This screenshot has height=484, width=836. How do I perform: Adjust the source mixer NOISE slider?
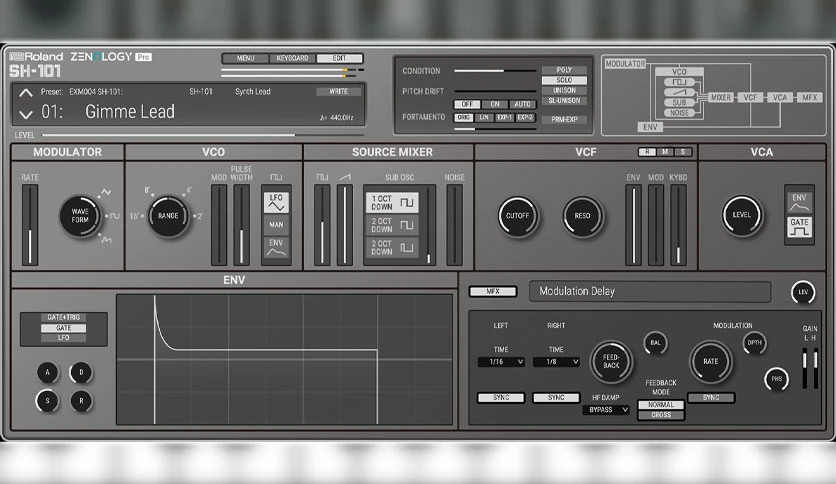click(x=454, y=225)
